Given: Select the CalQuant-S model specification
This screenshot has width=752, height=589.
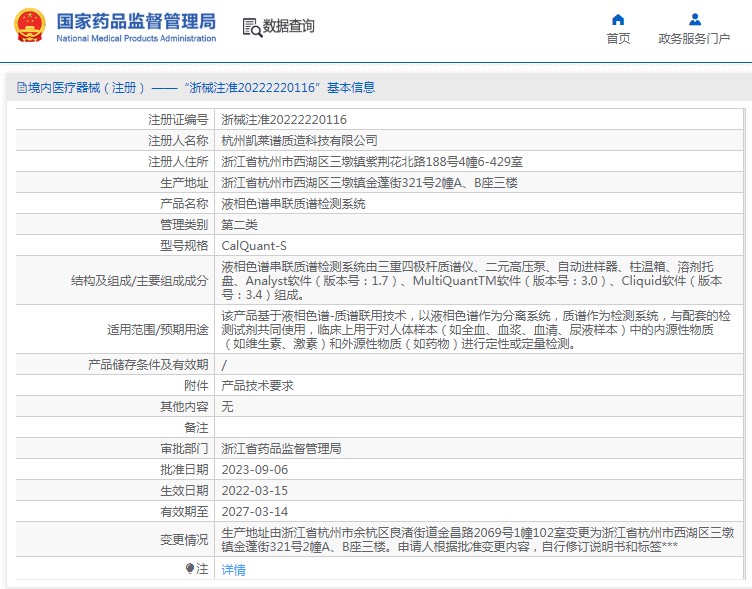Looking at the screenshot, I should pos(254,246).
